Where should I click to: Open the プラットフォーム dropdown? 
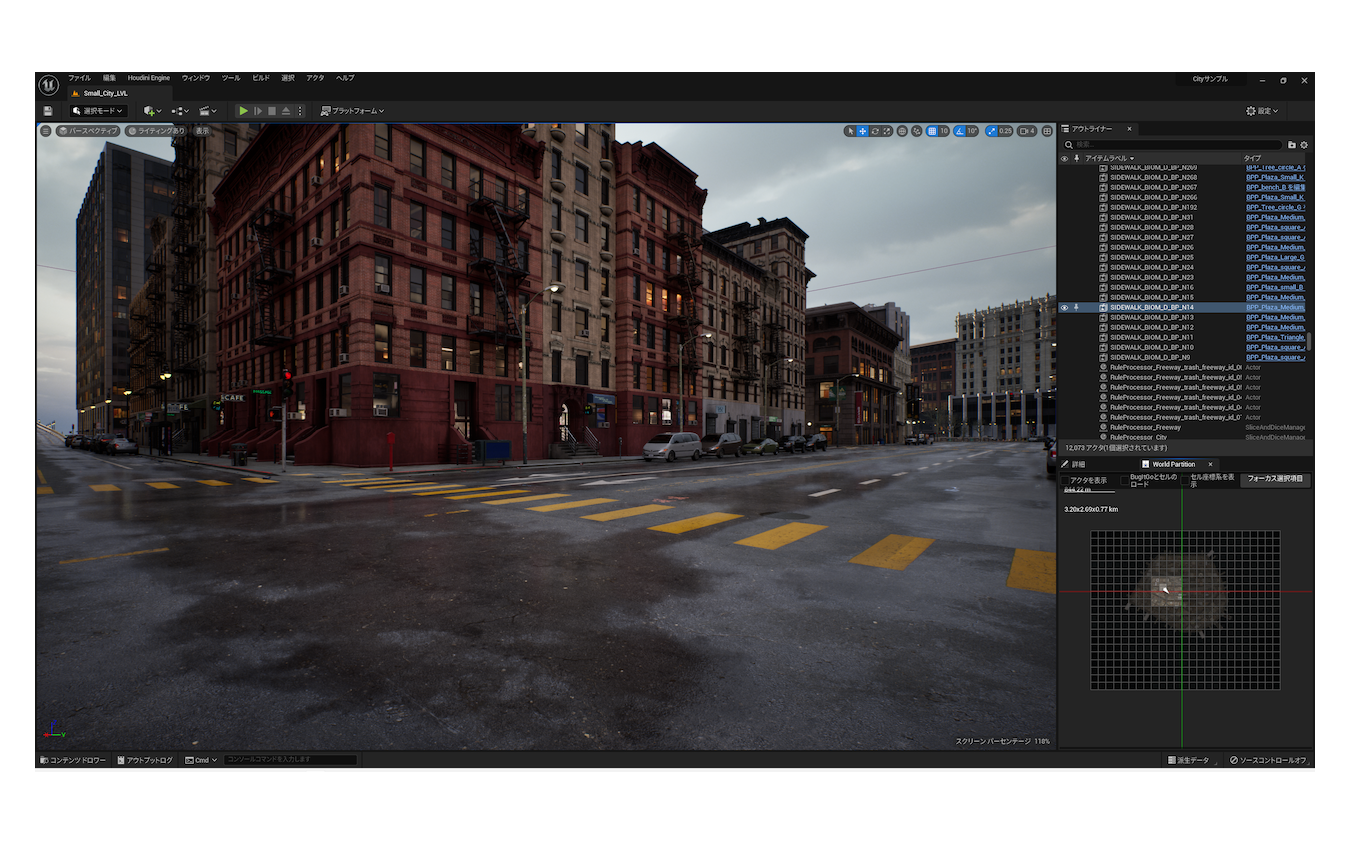[x=352, y=111]
